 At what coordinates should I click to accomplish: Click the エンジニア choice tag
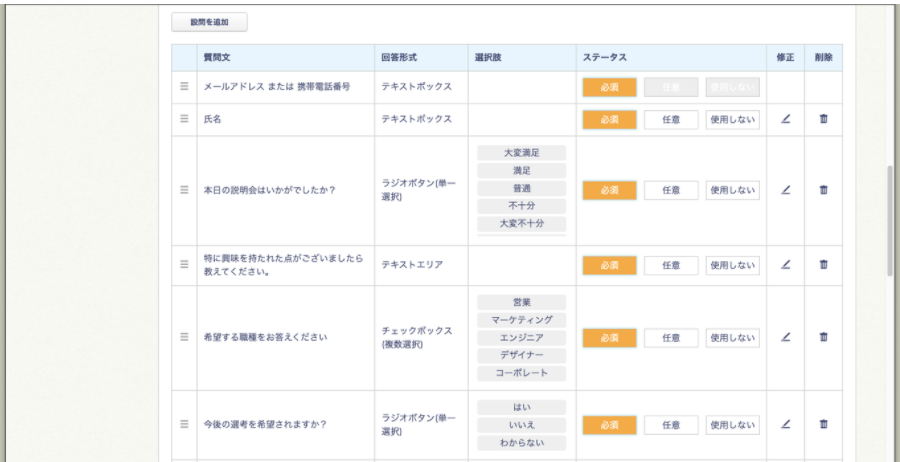pos(521,338)
